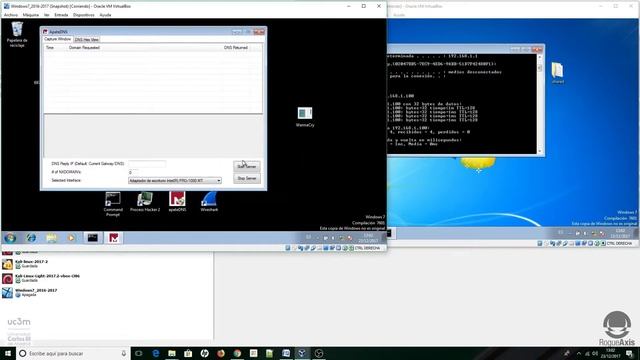640x360 pixels.
Task: Open the Selected Interface adapter dropdown
Action: click(x=175, y=180)
